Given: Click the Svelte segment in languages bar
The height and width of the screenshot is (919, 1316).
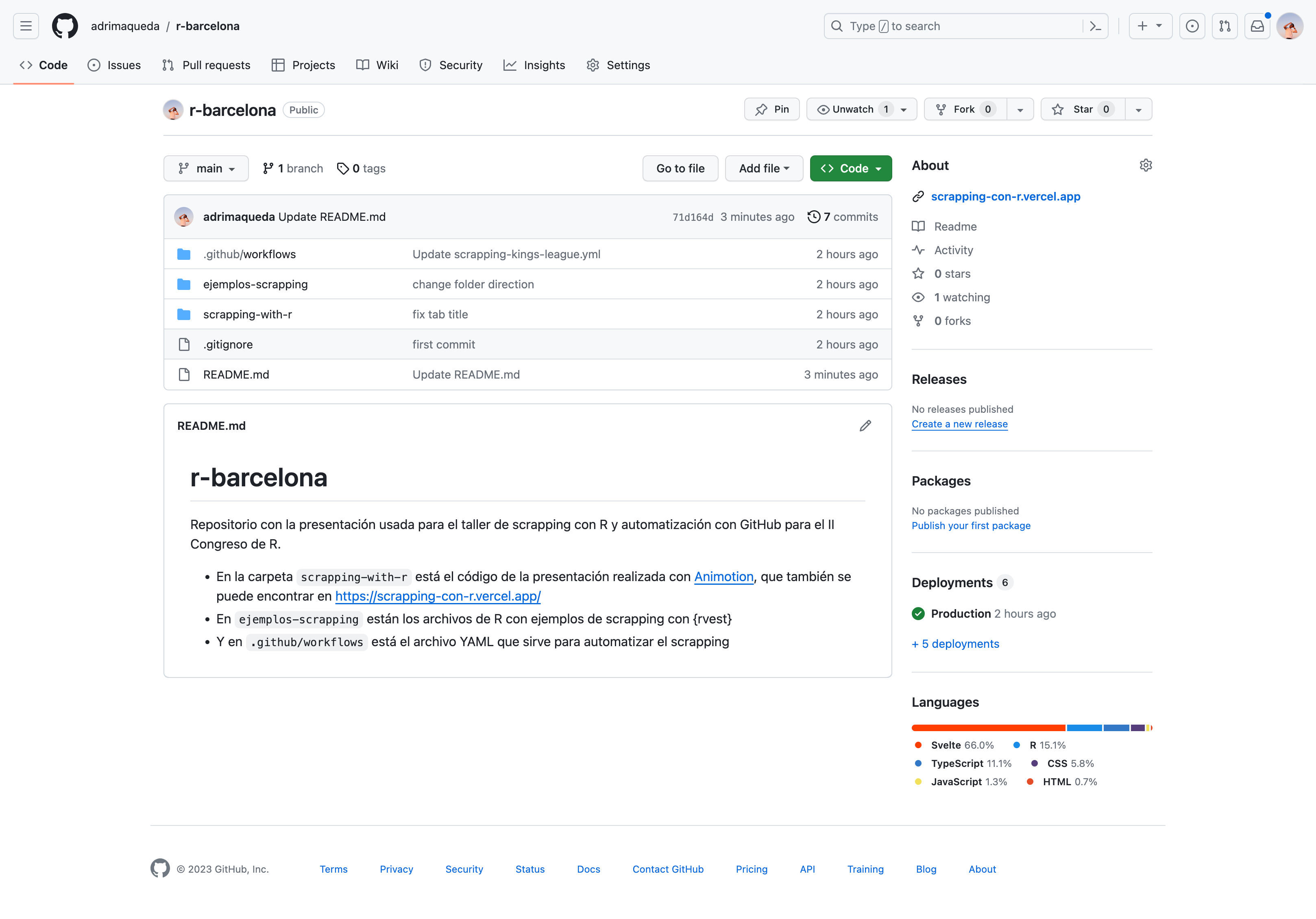Looking at the screenshot, I should [x=988, y=727].
